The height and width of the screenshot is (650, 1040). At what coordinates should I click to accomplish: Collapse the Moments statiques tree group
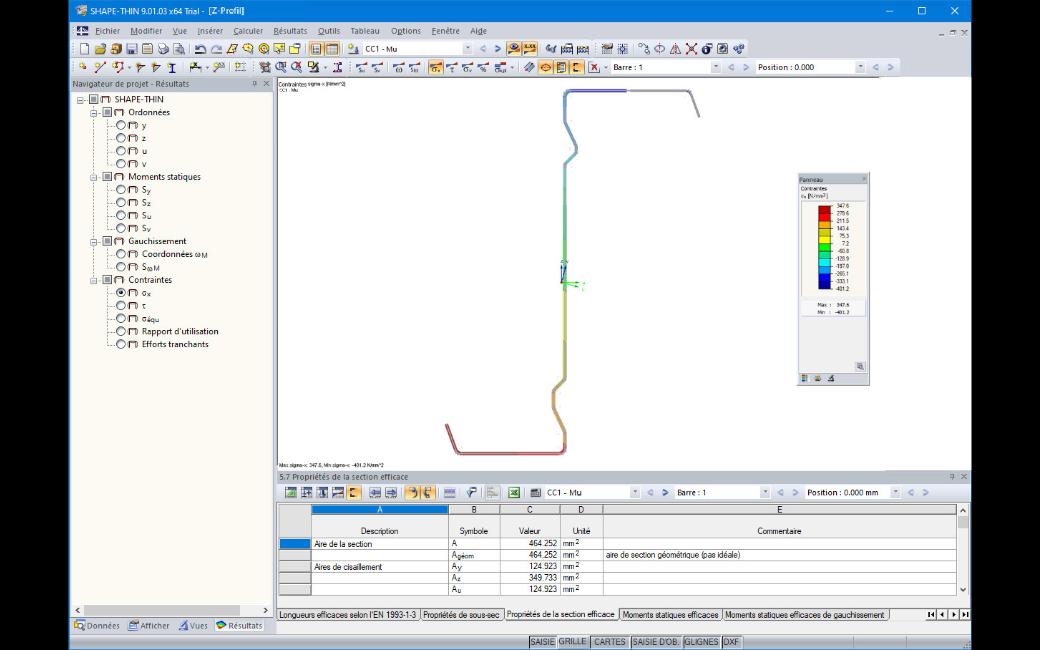94,177
